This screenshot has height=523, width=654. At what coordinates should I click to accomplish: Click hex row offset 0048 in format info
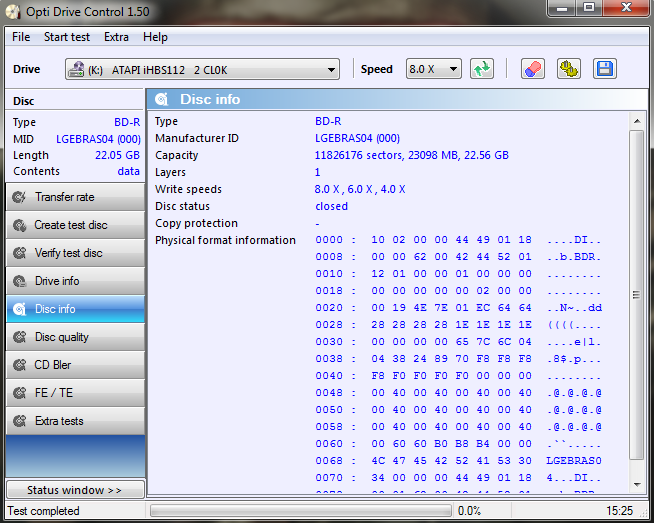458,393
